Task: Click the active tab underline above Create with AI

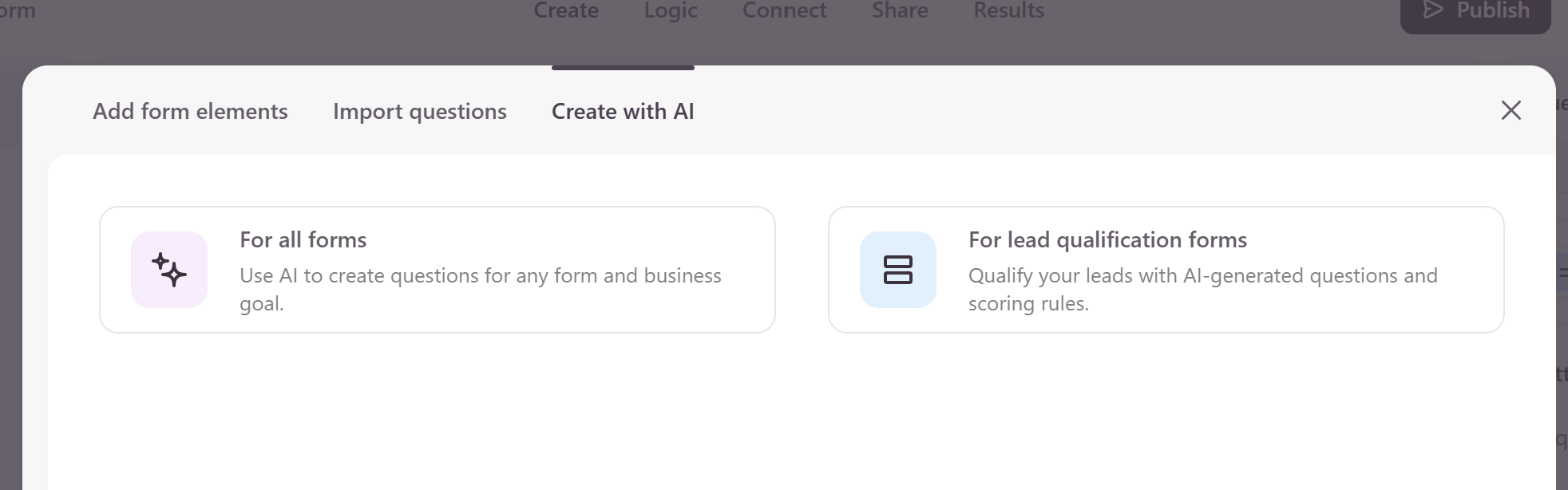Action: tap(623, 68)
